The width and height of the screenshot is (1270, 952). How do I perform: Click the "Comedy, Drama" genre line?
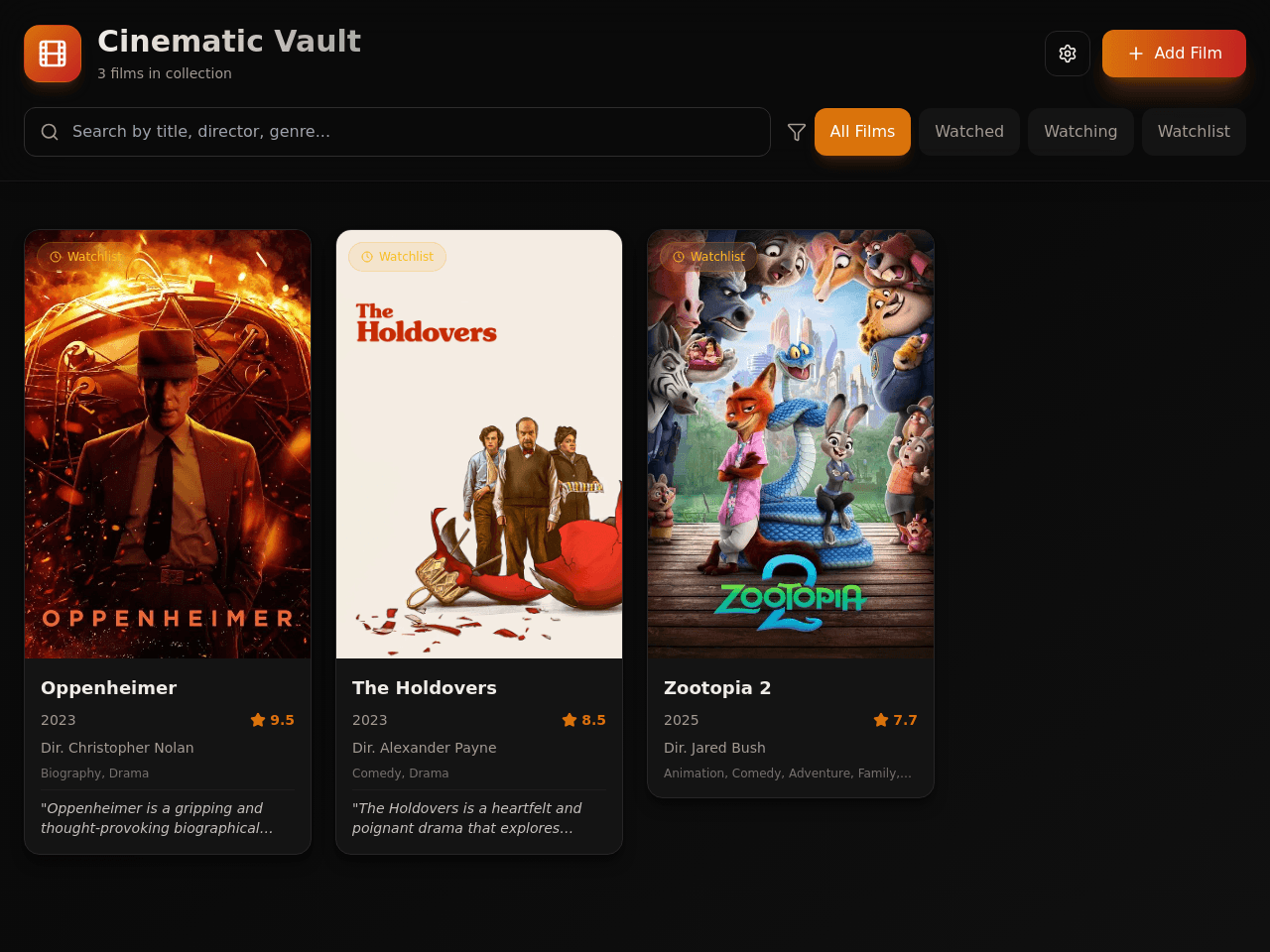[400, 773]
